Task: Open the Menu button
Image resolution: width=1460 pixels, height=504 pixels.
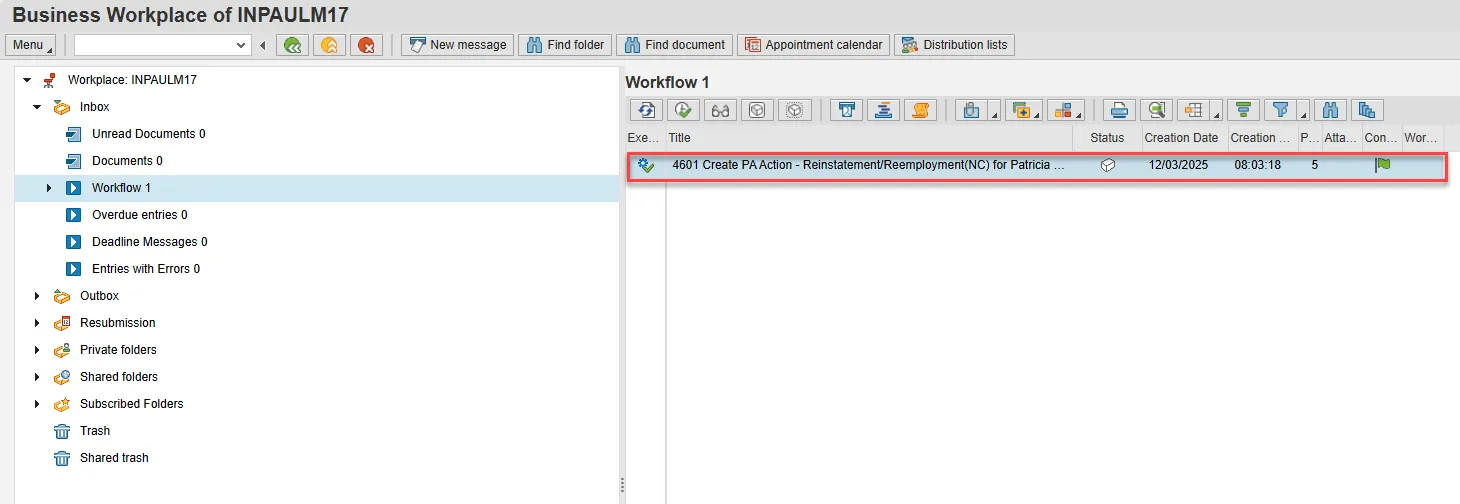Action: 31,45
